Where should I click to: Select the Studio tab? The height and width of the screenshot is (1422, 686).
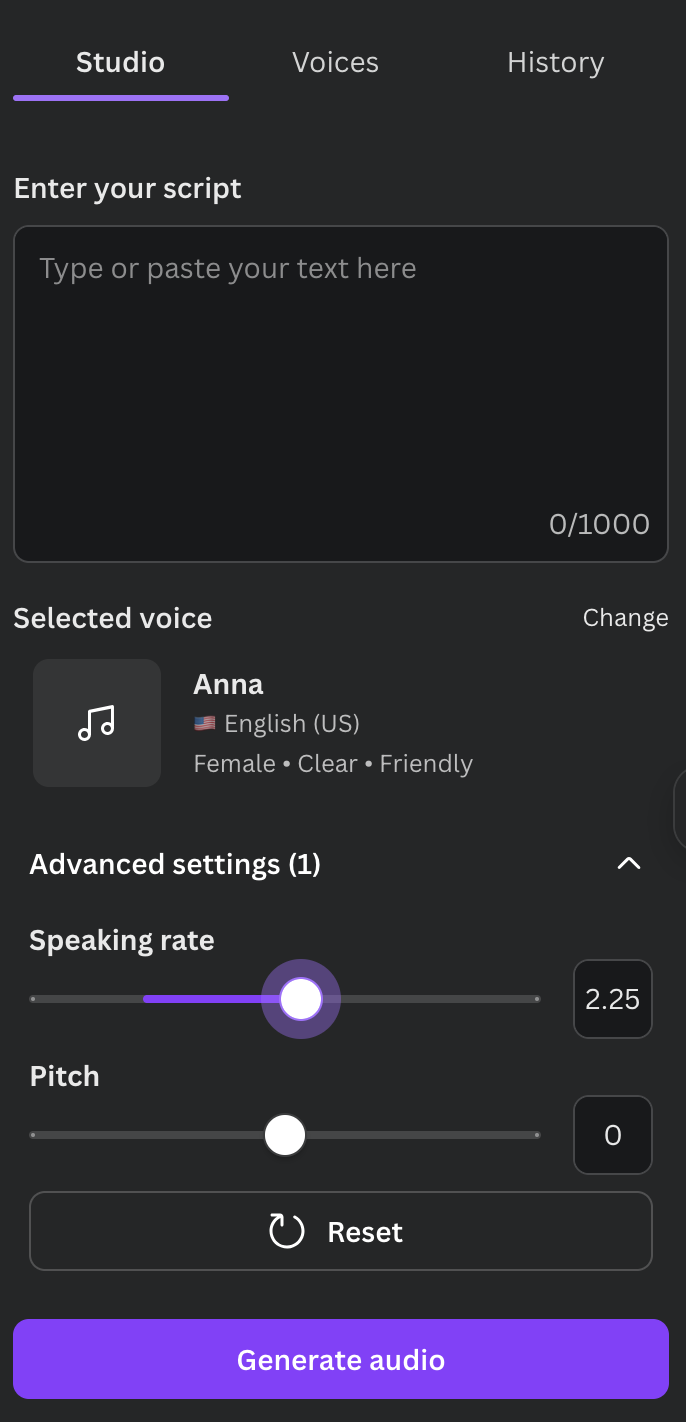pos(120,62)
